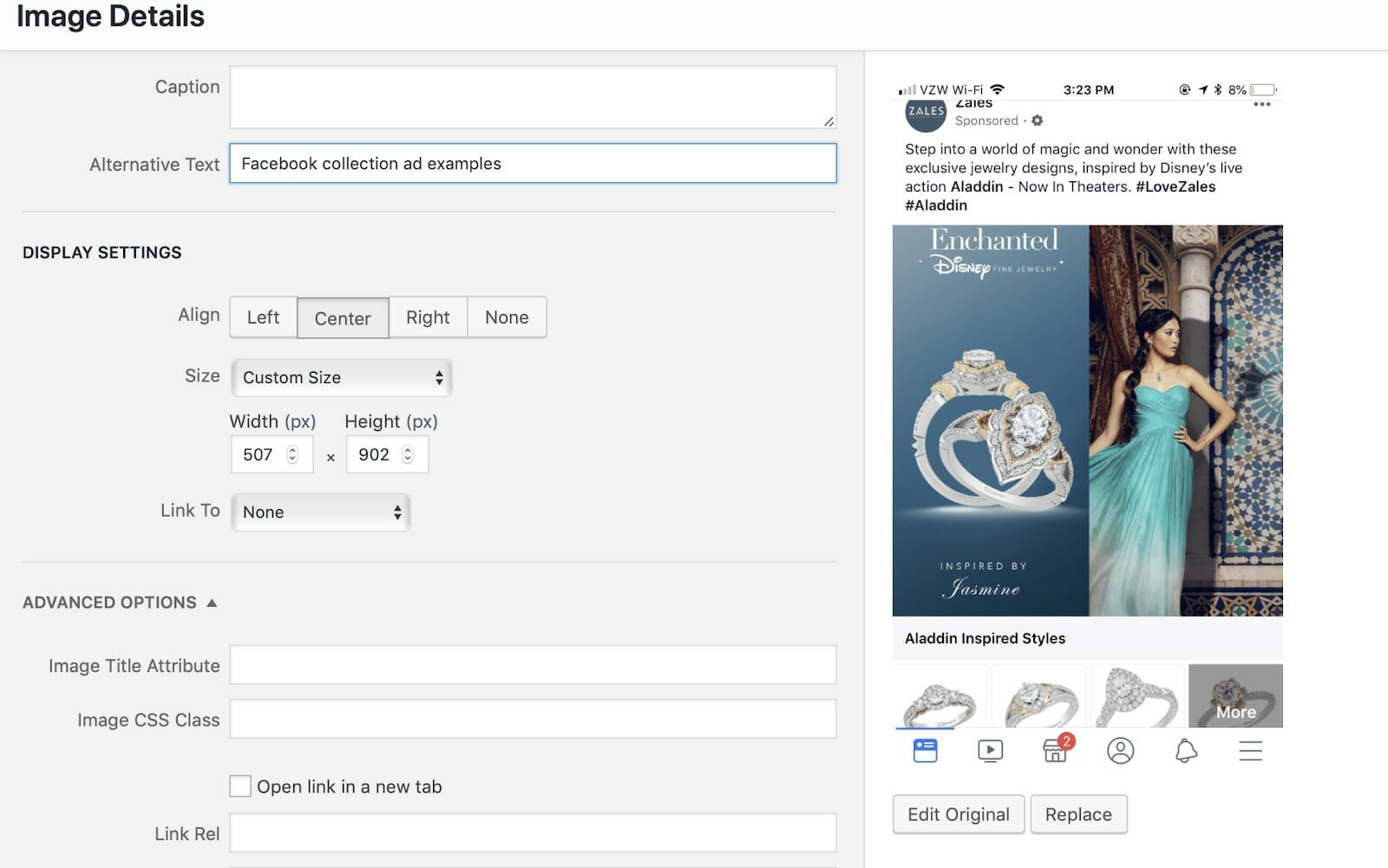Click the battery icon in phone status bar

point(1264,89)
